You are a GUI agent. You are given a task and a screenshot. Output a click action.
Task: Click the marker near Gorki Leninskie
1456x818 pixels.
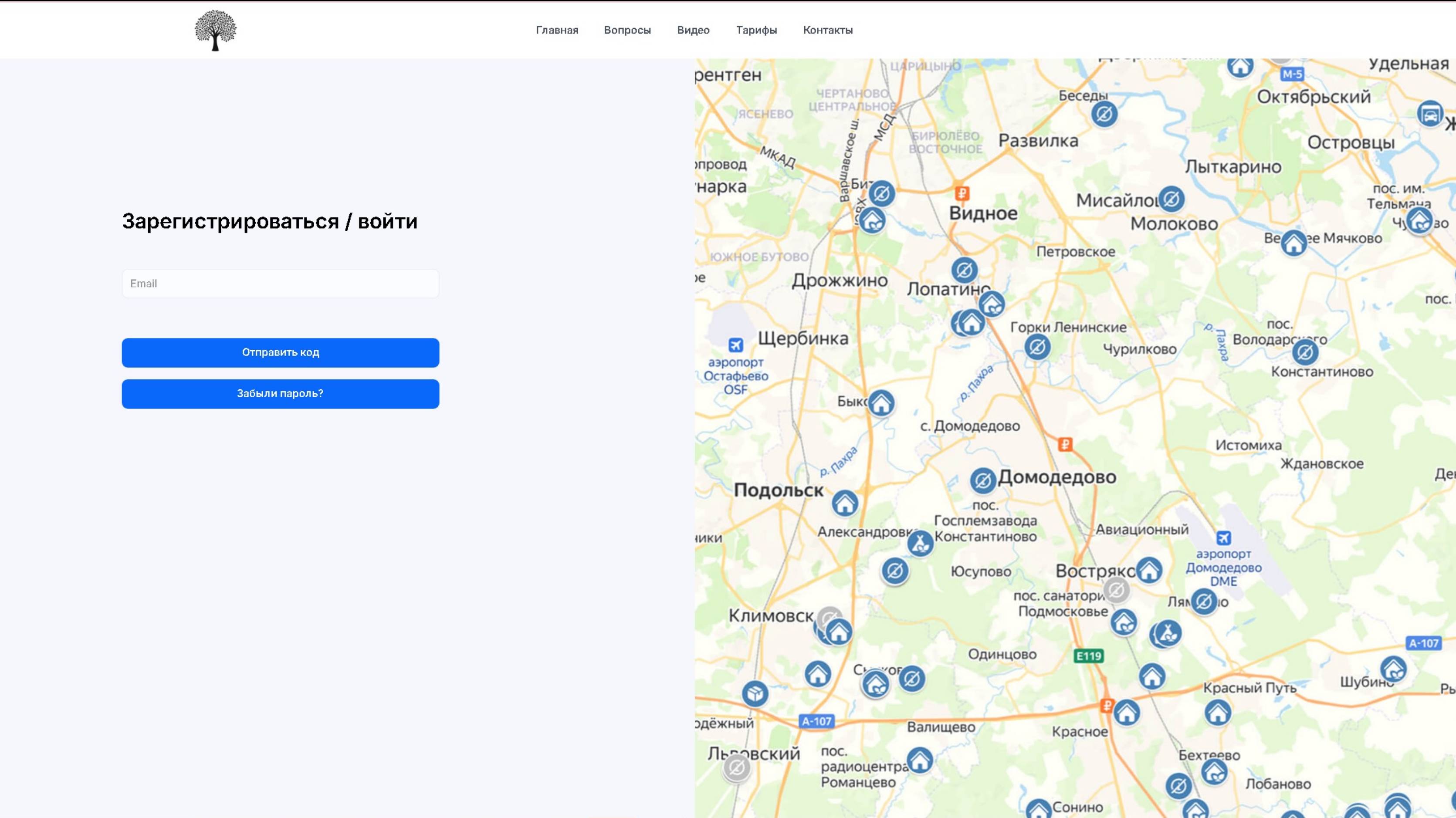tap(1037, 347)
